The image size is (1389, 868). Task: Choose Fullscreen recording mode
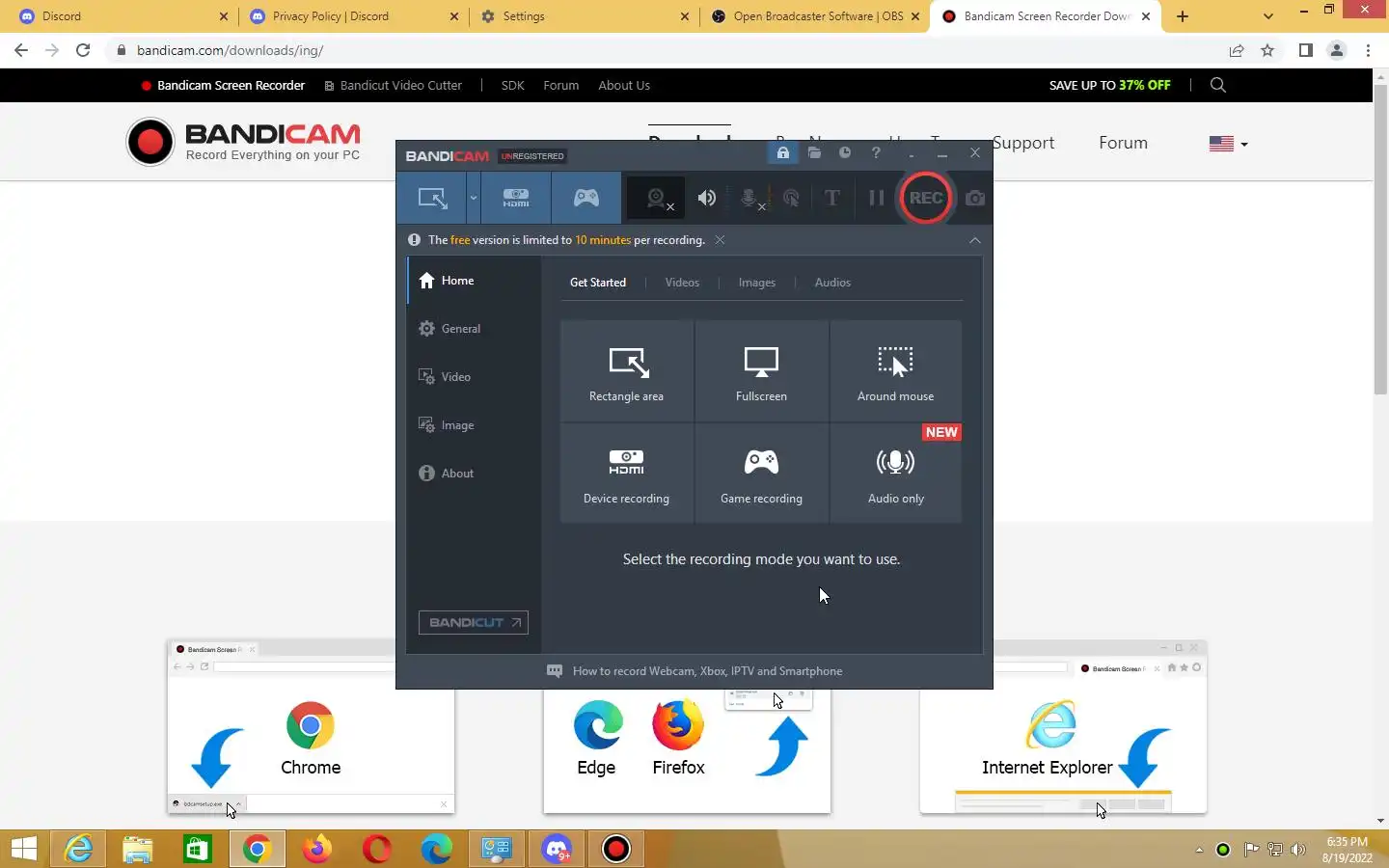tap(761, 371)
